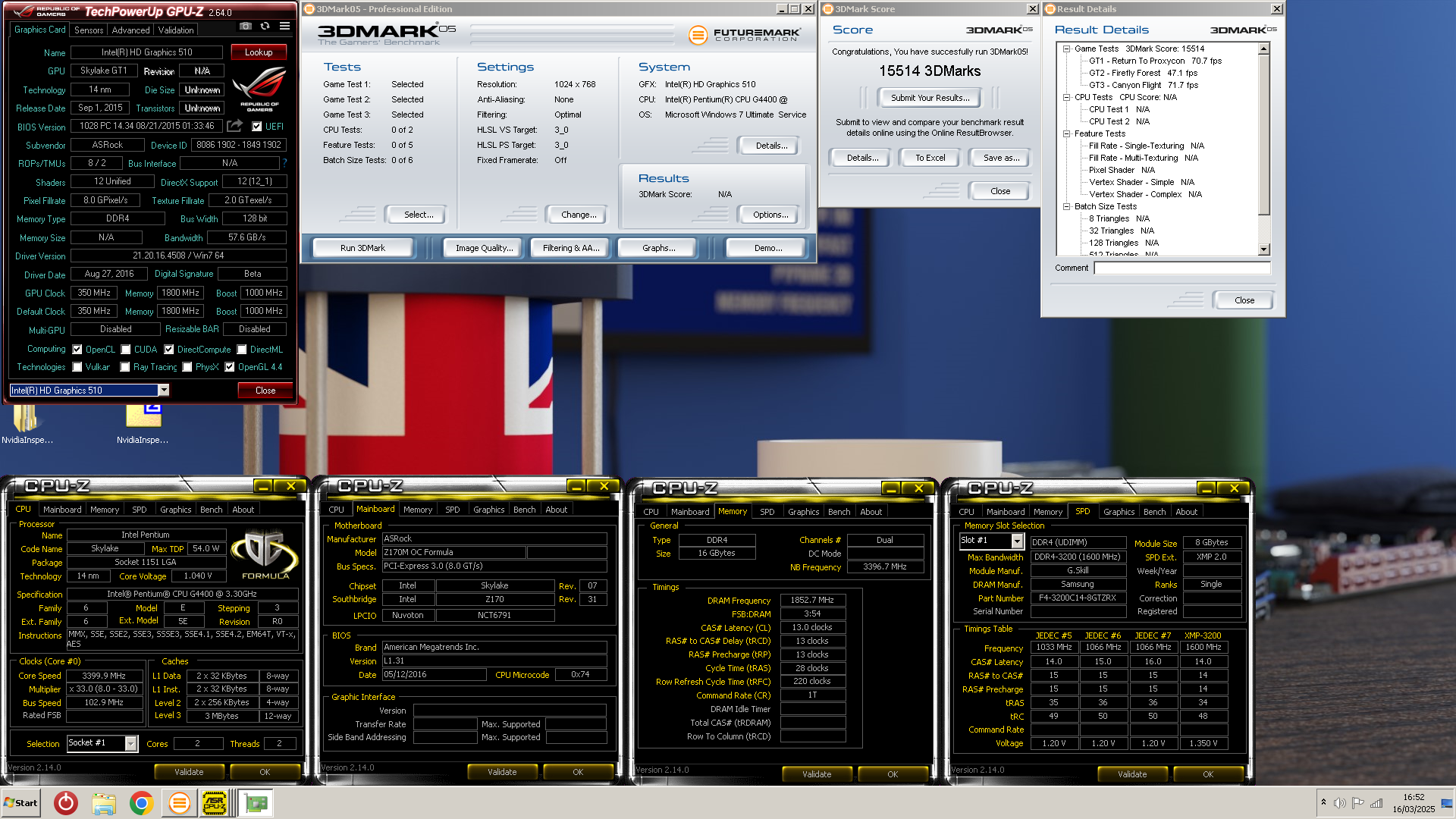
Task: Toggle the CUDA checkbox
Action: click(x=125, y=350)
